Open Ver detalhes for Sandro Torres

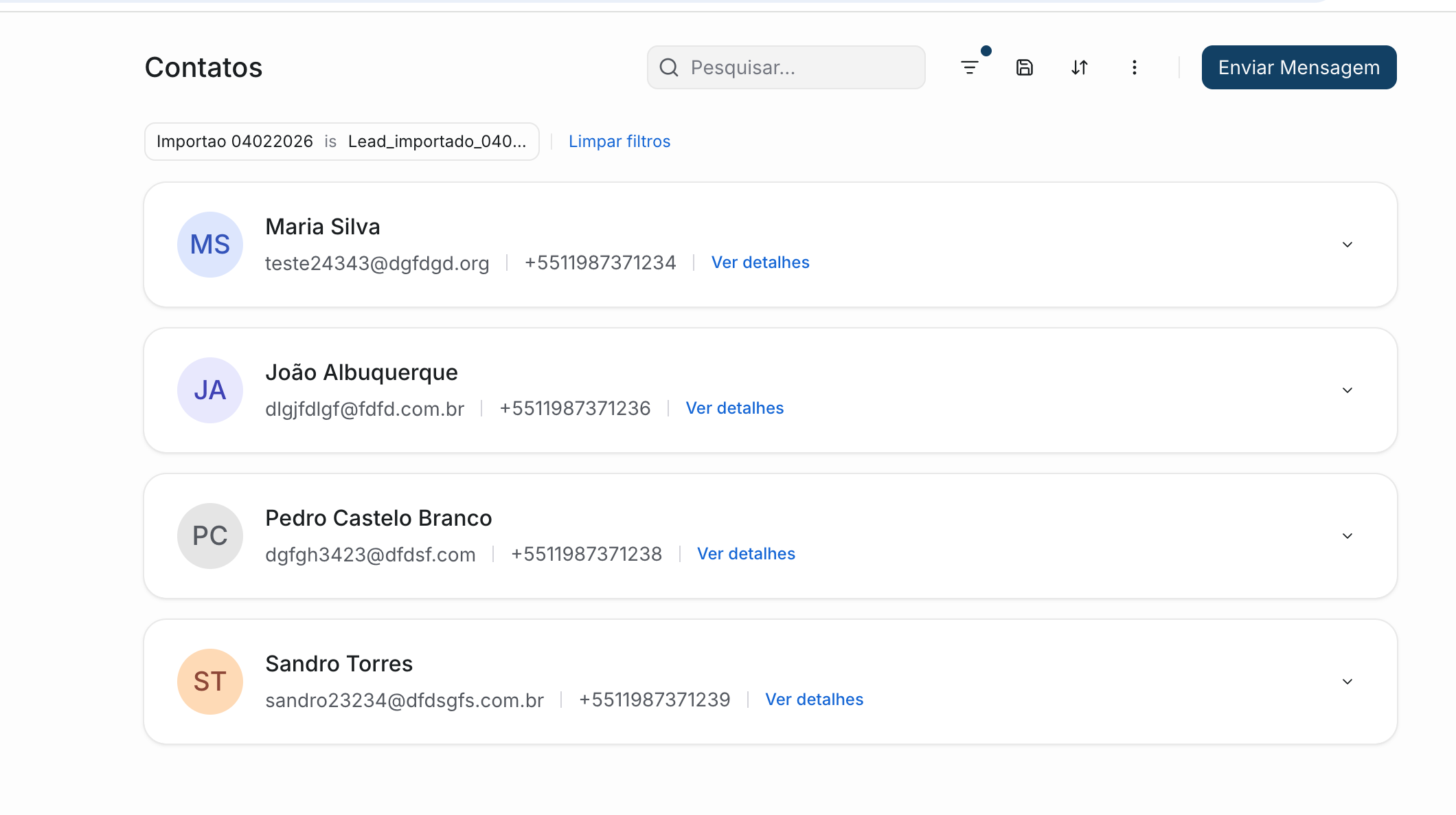click(x=814, y=699)
